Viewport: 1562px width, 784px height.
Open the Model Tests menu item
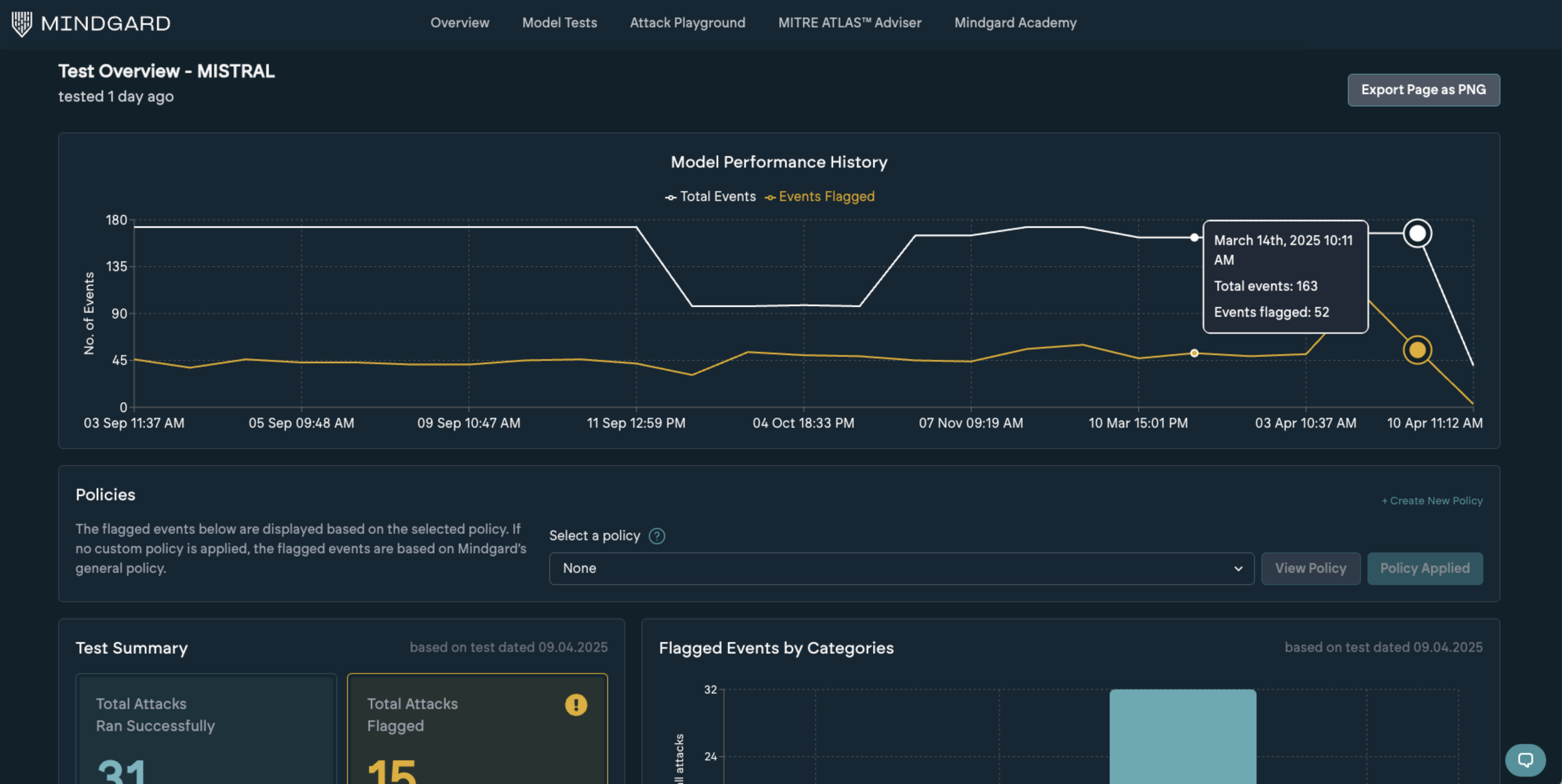559,23
